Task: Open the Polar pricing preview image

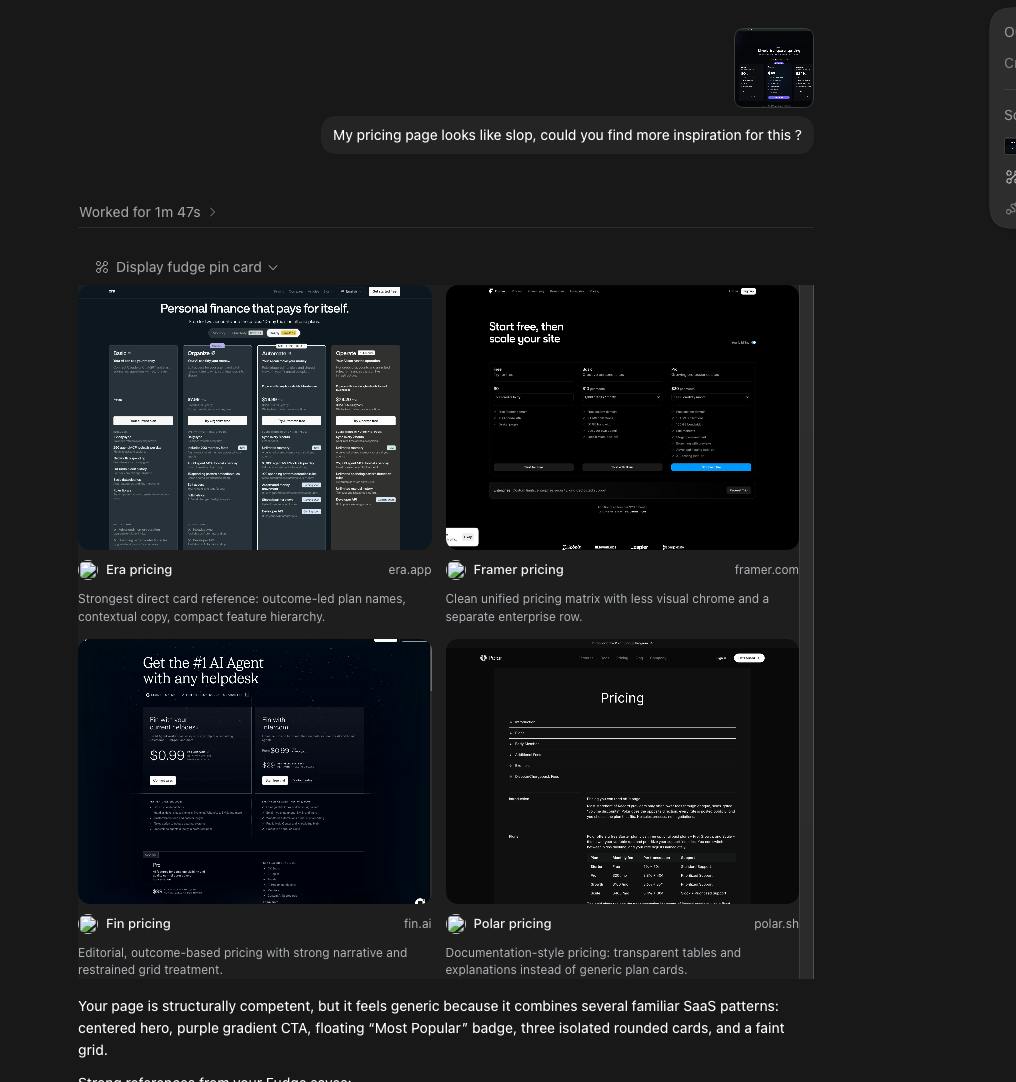Action: [622, 771]
